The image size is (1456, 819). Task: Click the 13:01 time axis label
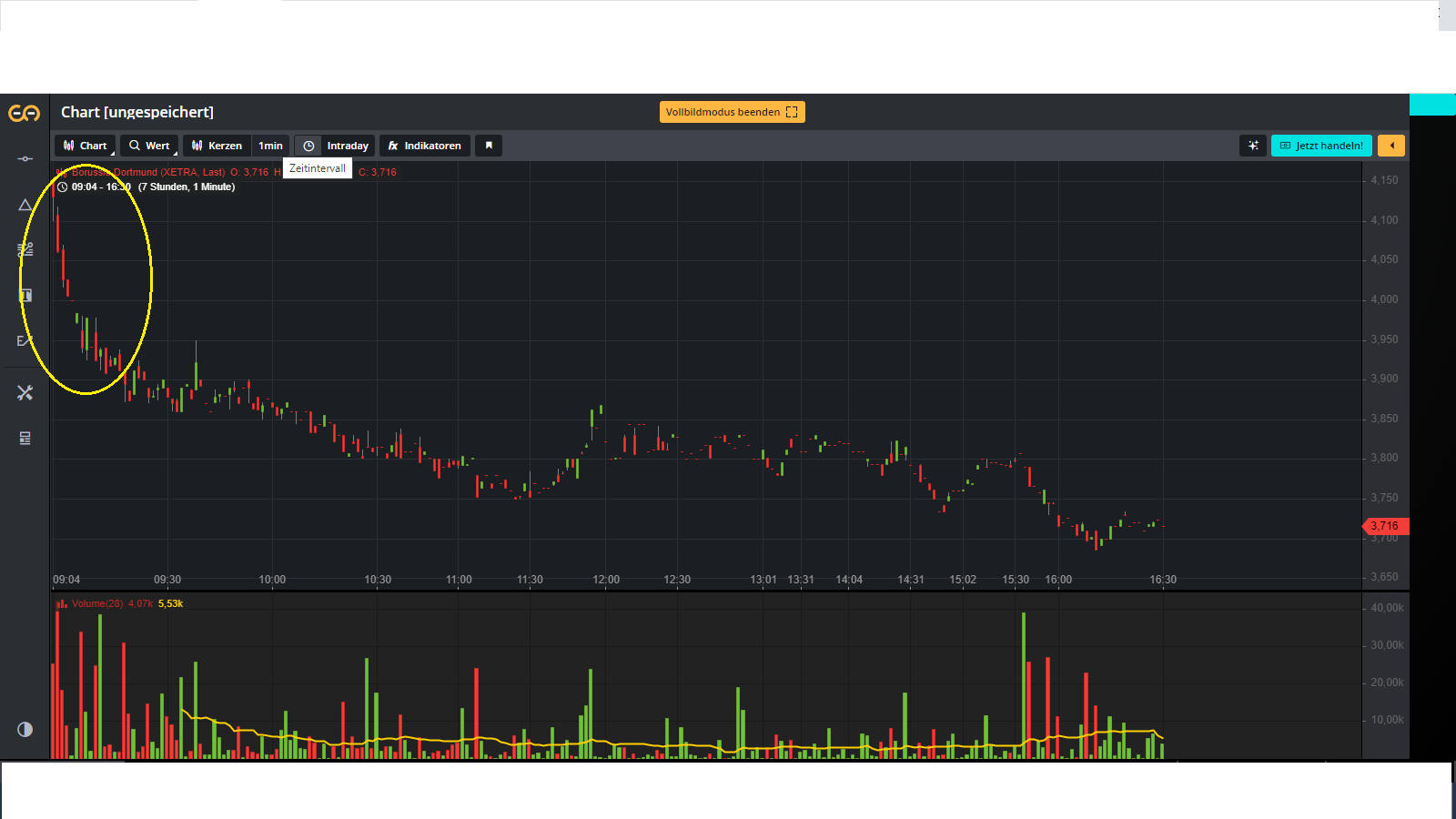(x=763, y=580)
